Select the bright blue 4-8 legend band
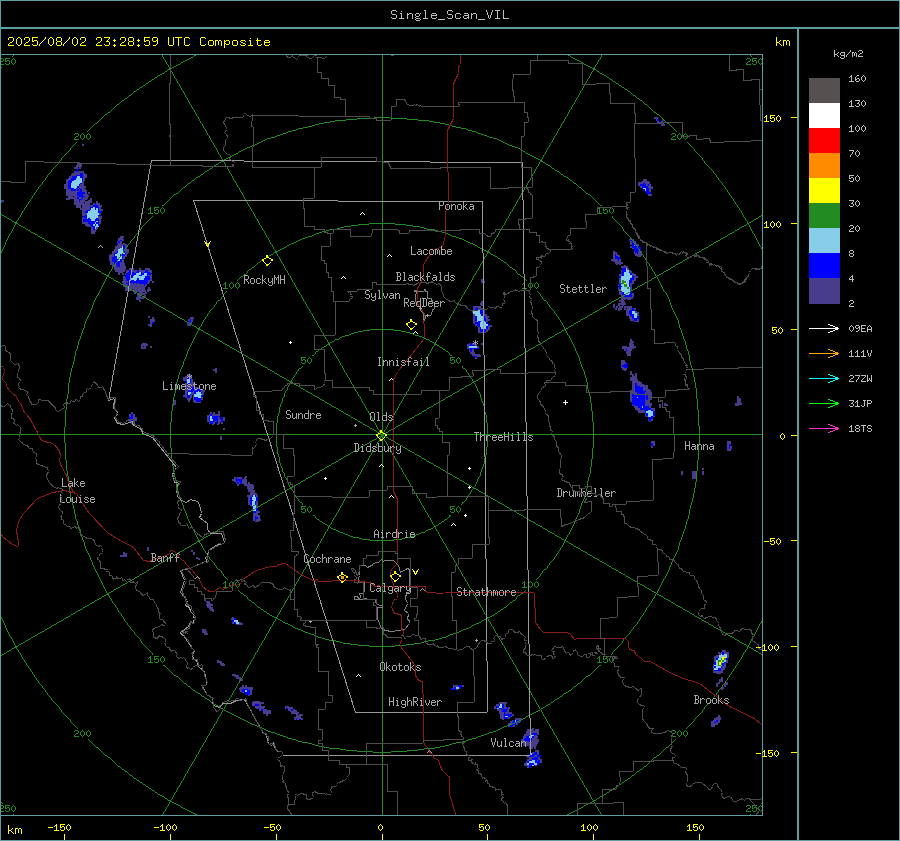The height and width of the screenshot is (841, 900). tap(824, 265)
